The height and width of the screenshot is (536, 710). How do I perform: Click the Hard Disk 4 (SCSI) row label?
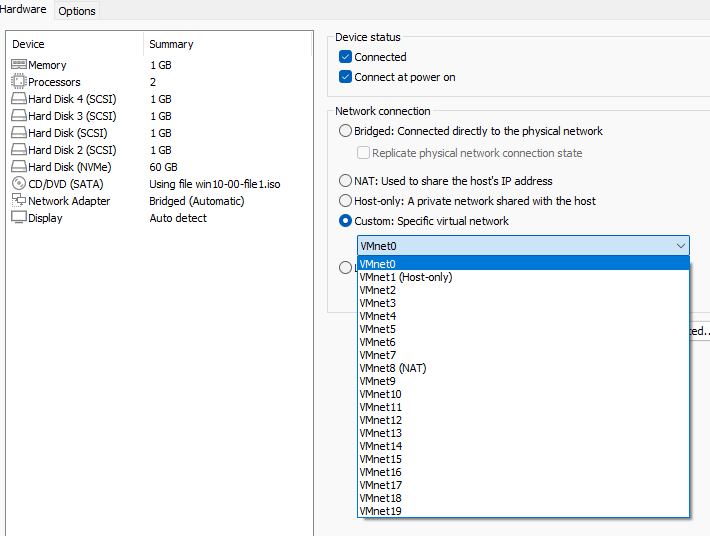[x=72, y=99]
